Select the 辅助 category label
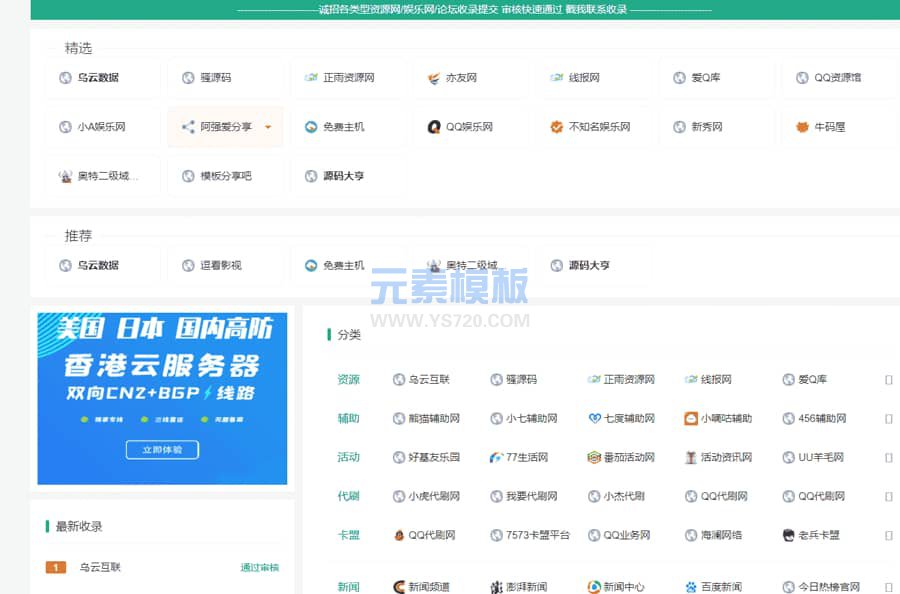The height and width of the screenshot is (594, 900). tap(348, 418)
